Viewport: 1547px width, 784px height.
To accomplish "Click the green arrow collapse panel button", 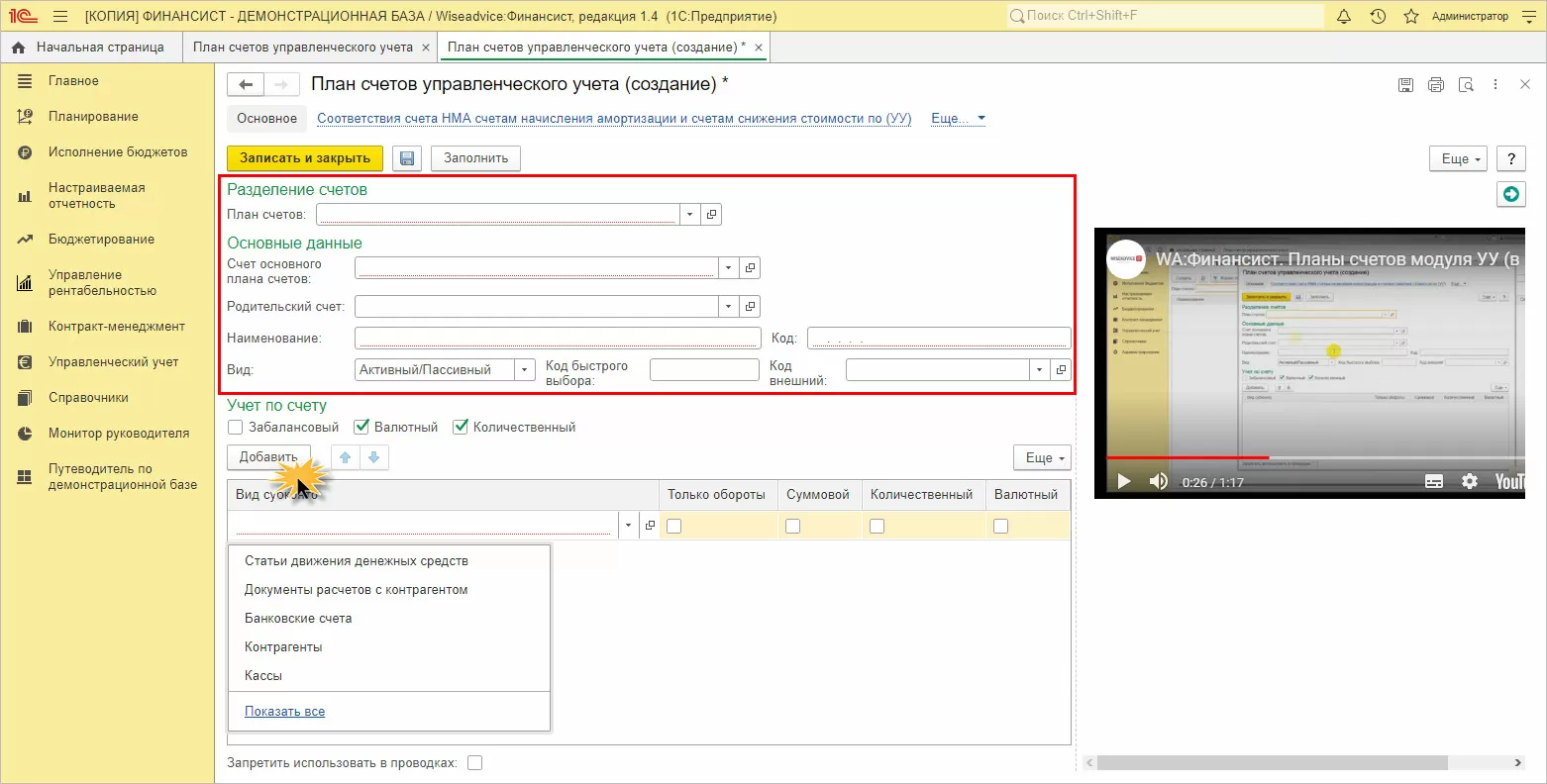I will [x=1511, y=195].
